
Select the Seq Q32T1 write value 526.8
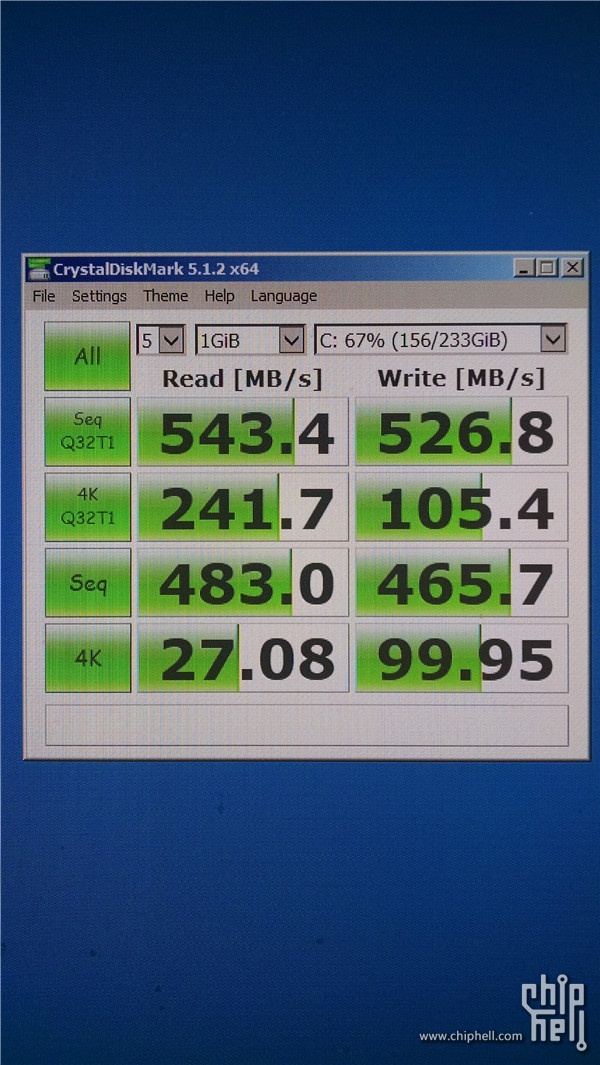[461, 432]
